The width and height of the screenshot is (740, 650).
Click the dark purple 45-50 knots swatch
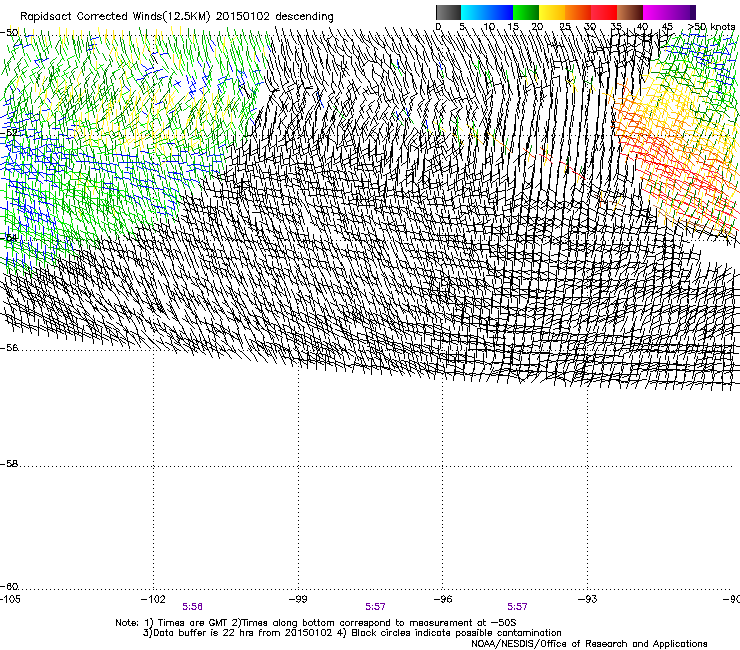pos(682,12)
